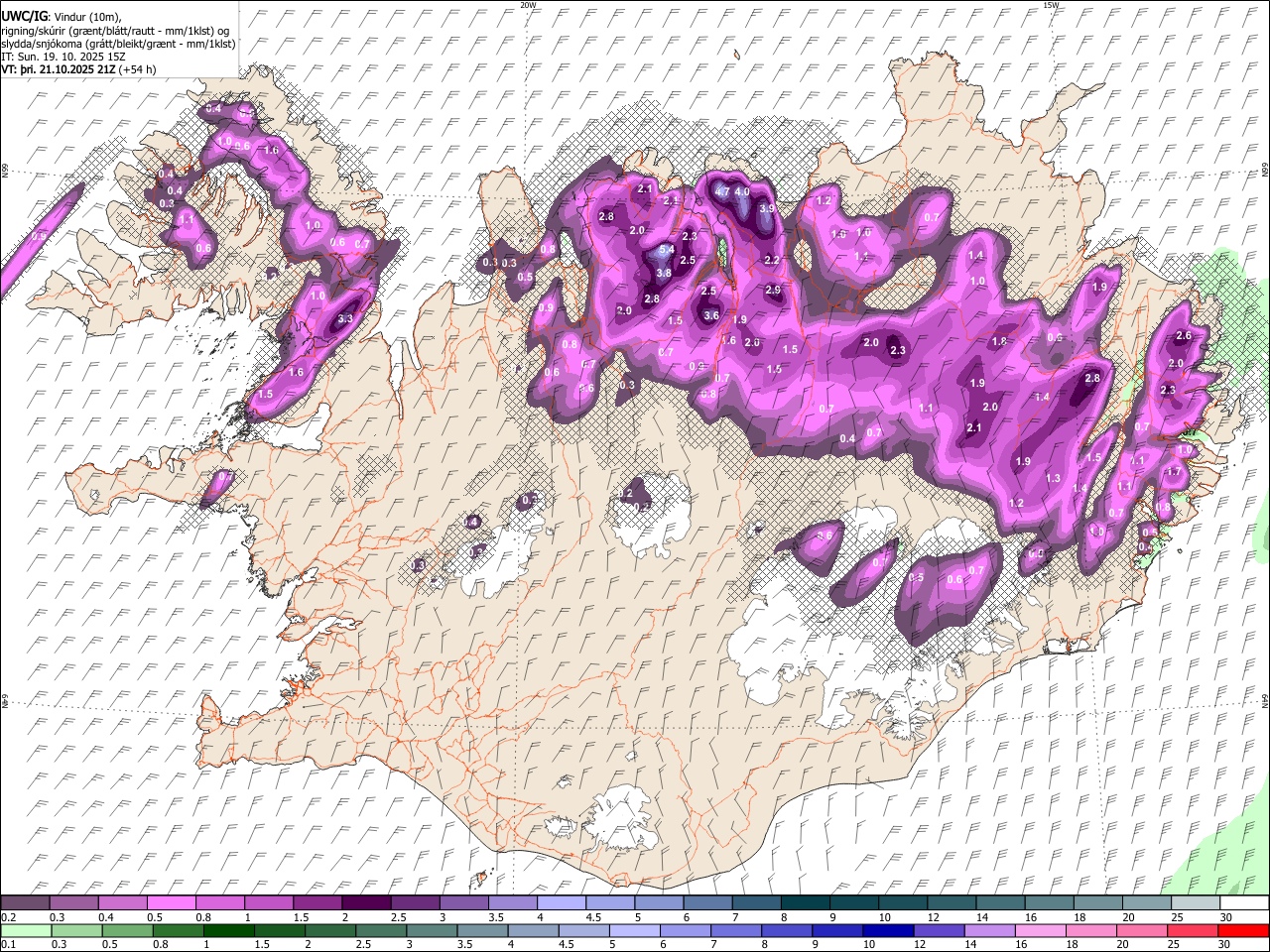Image resolution: width=1270 pixels, height=952 pixels.
Task: Click the white snow swatch after the 30 label
Action: pyautogui.click(x=1243, y=902)
